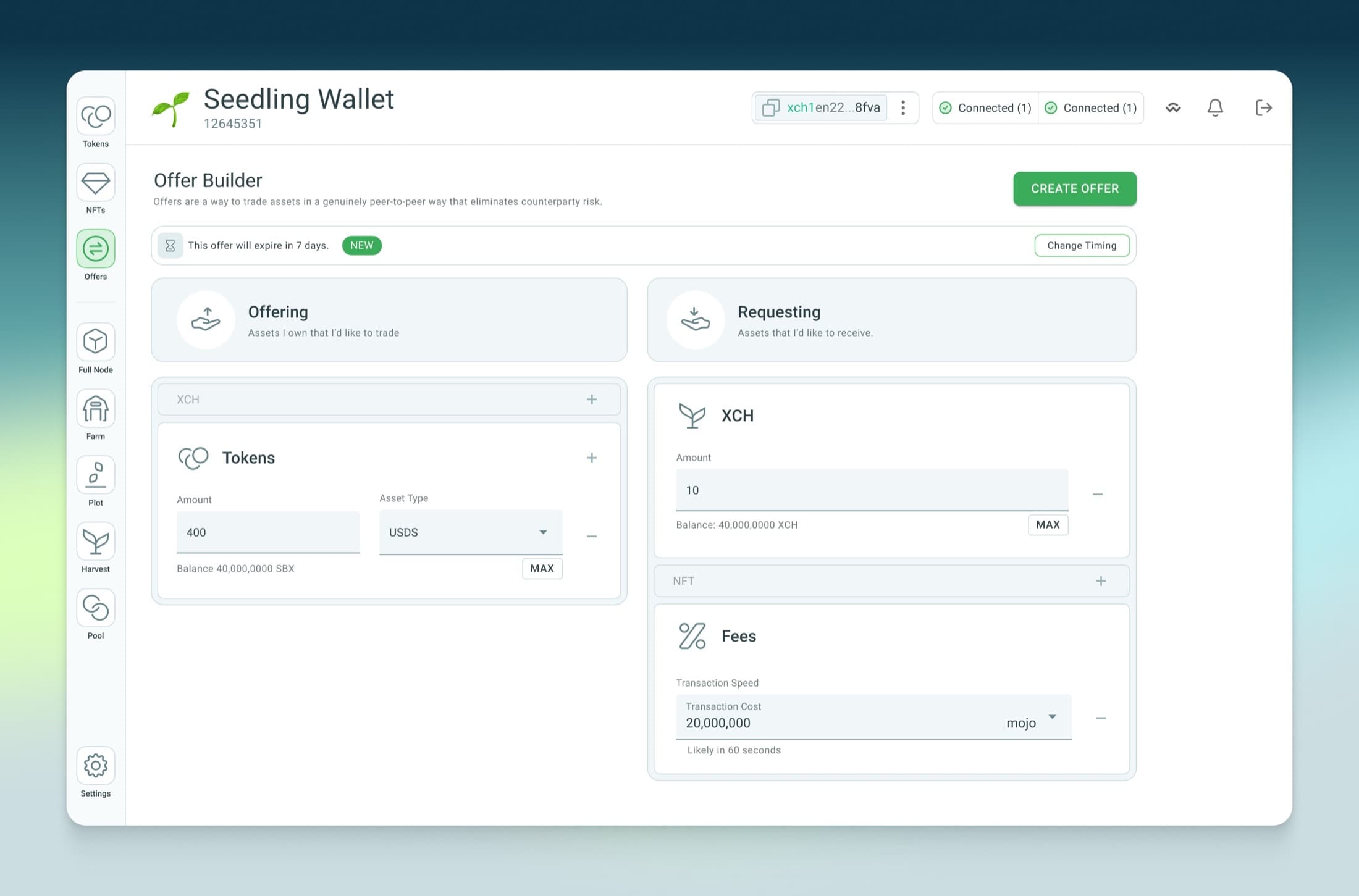Screen dimensions: 1359x896
Task: Click the WalletConnect wave icon
Action: (1173, 107)
